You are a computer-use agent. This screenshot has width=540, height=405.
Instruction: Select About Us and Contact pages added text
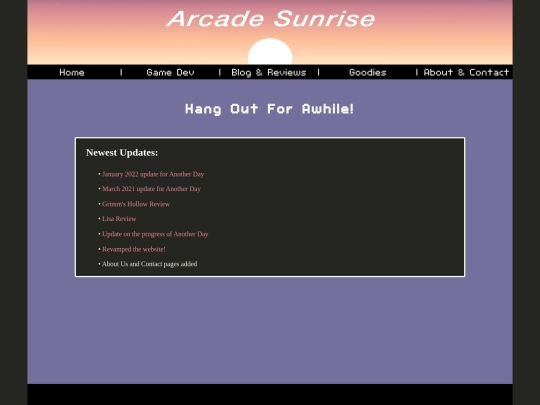[x=149, y=264]
